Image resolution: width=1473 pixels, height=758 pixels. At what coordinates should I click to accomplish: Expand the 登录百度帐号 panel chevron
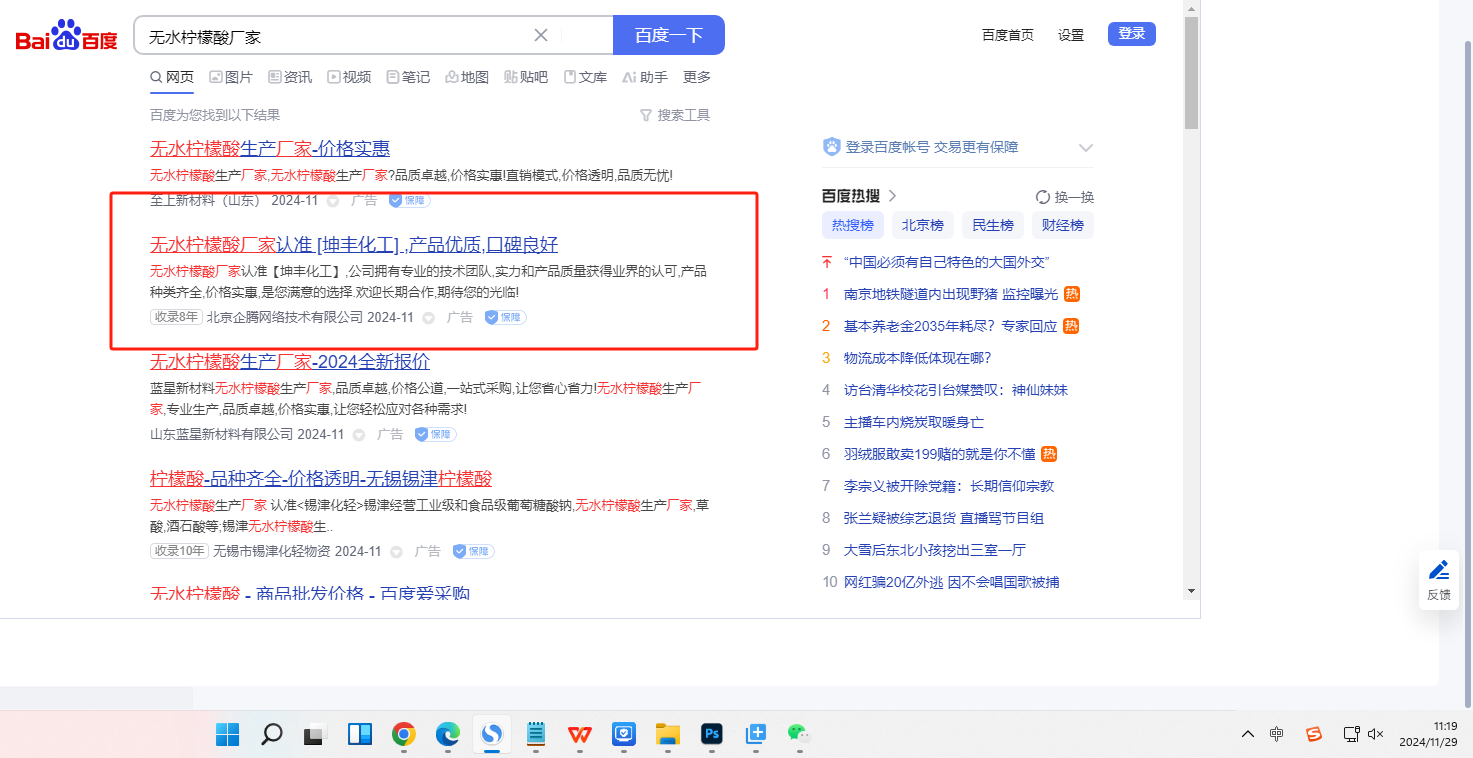point(1086,148)
